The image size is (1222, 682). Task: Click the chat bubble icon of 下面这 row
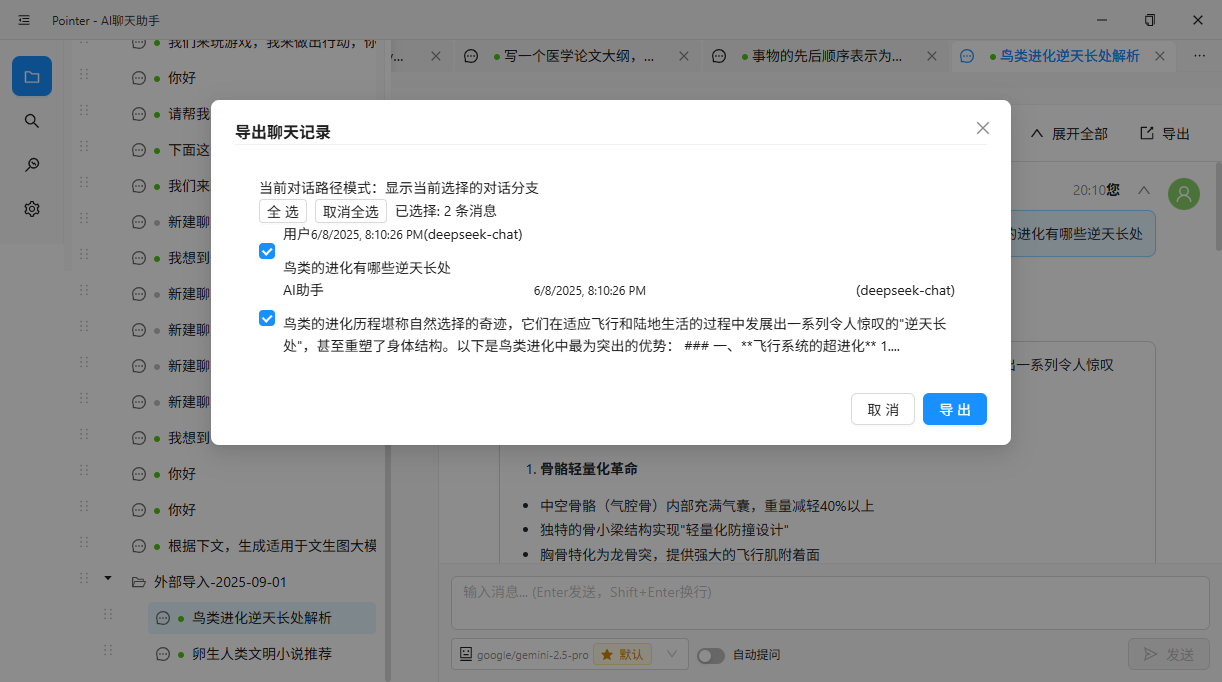[139, 150]
